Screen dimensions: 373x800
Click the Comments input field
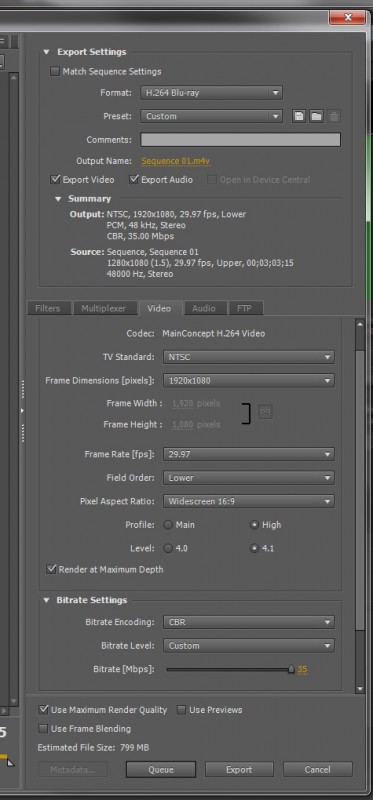point(241,140)
